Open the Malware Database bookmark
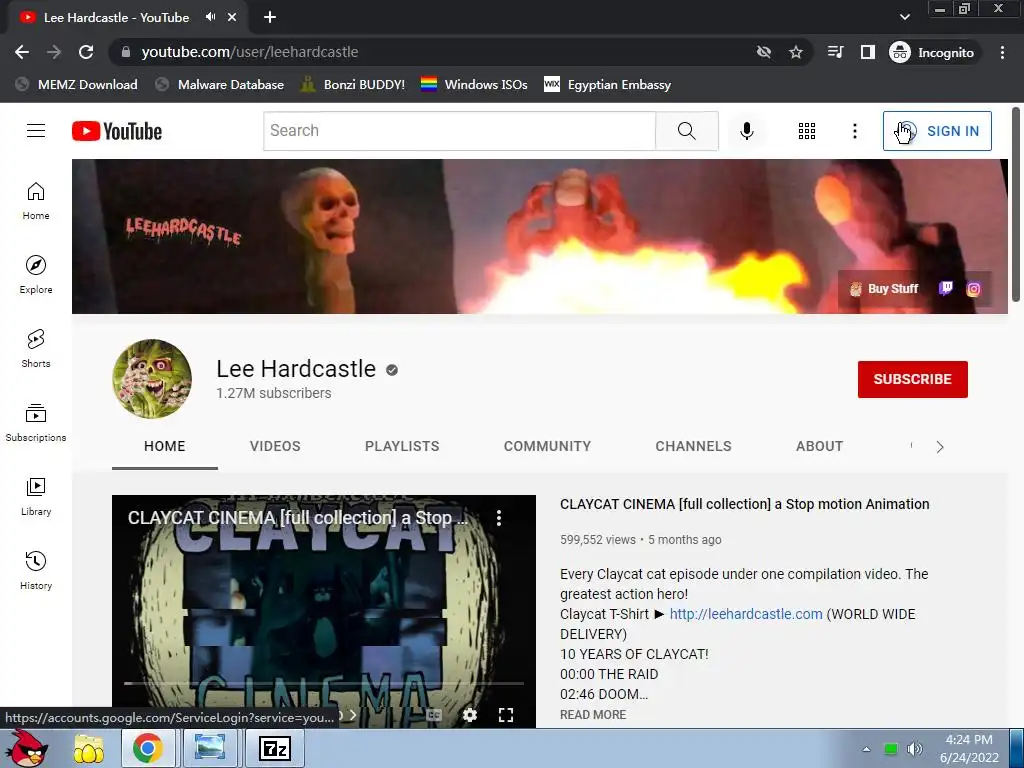This screenshot has width=1024, height=768. (220, 84)
